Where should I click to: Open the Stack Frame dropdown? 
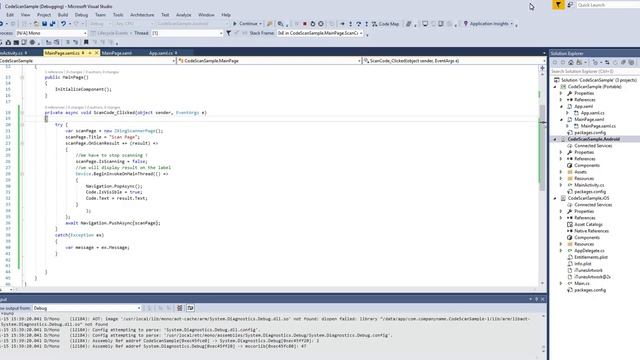[320, 33]
